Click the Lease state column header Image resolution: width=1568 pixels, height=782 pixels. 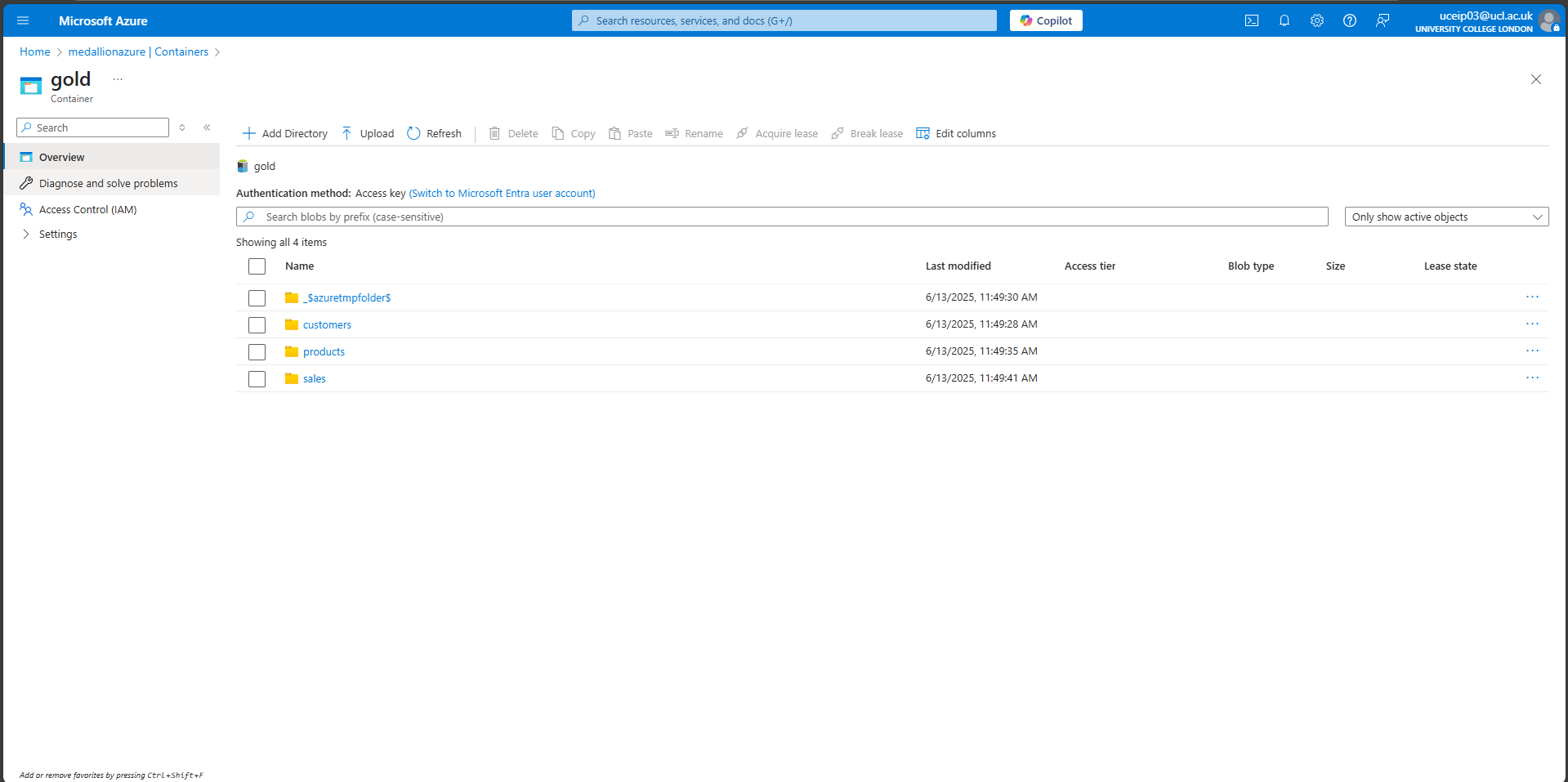[x=1450, y=266]
